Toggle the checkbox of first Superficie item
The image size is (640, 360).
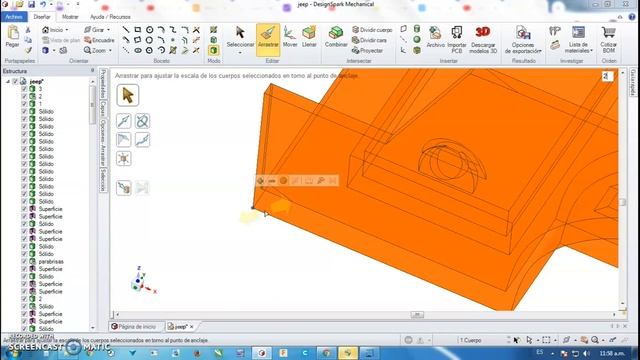(x=24, y=209)
